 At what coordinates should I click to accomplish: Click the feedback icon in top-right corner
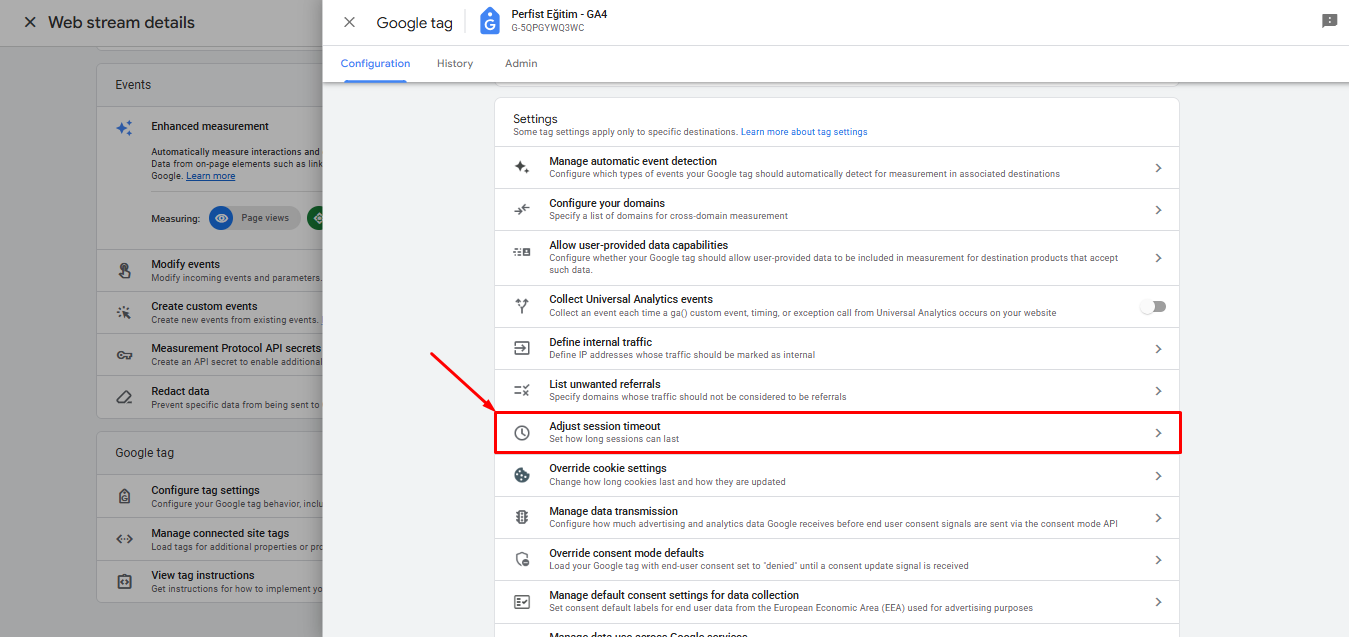[x=1329, y=21]
